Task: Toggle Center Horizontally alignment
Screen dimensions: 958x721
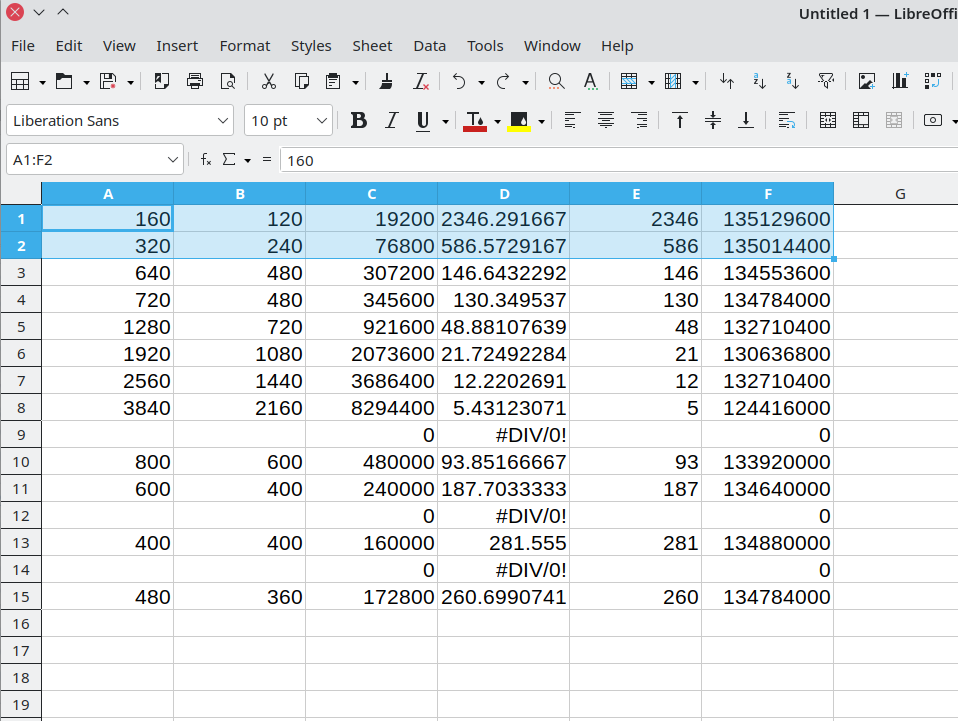Action: [605, 120]
